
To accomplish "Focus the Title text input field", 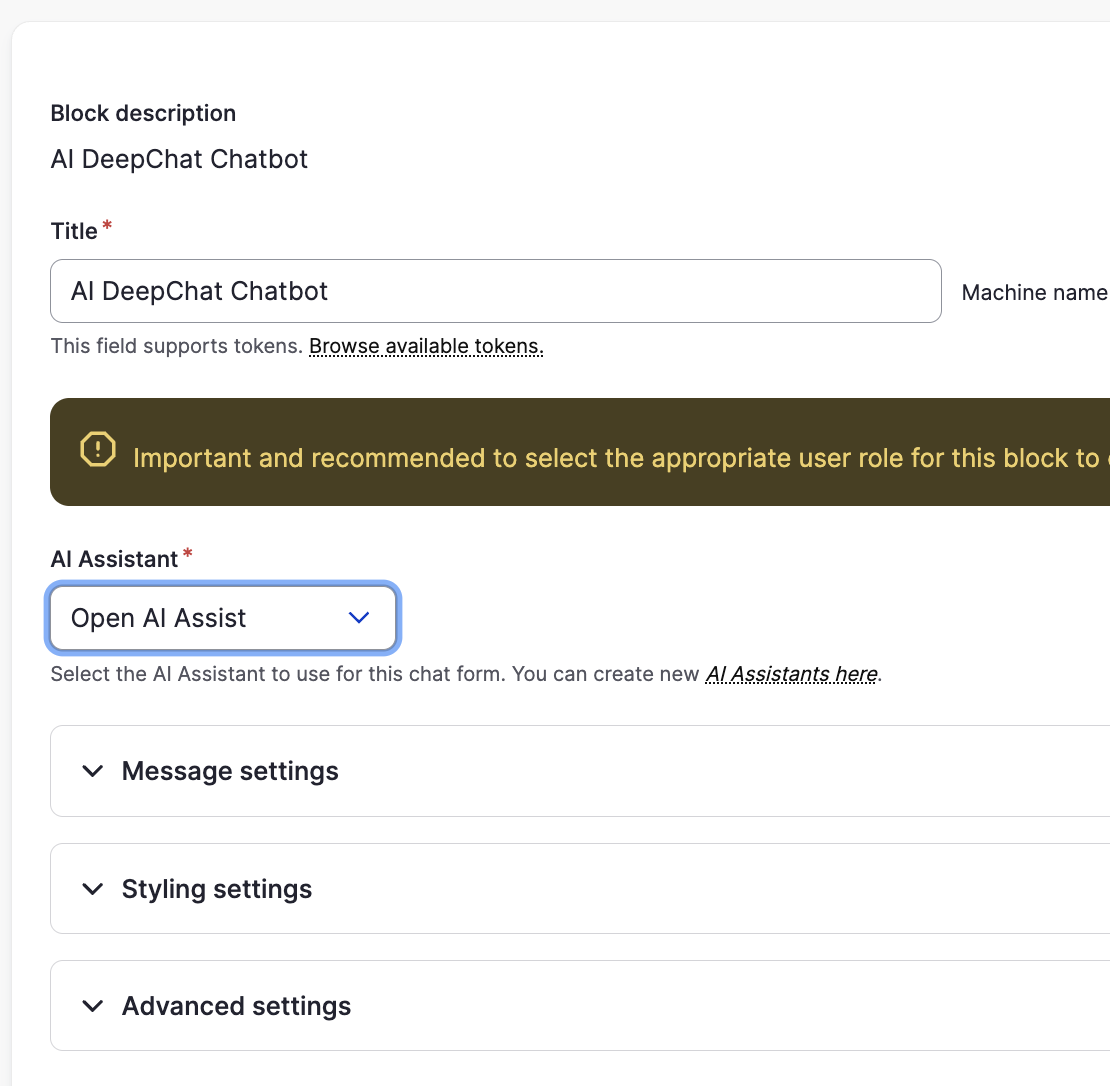I will [495, 291].
